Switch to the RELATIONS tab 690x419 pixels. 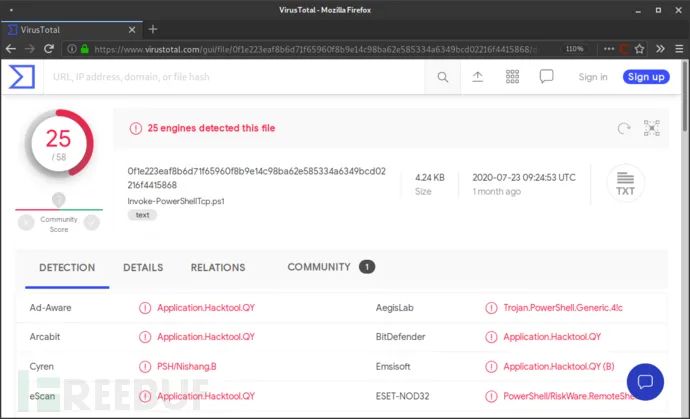pyautogui.click(x=217, y=268)
